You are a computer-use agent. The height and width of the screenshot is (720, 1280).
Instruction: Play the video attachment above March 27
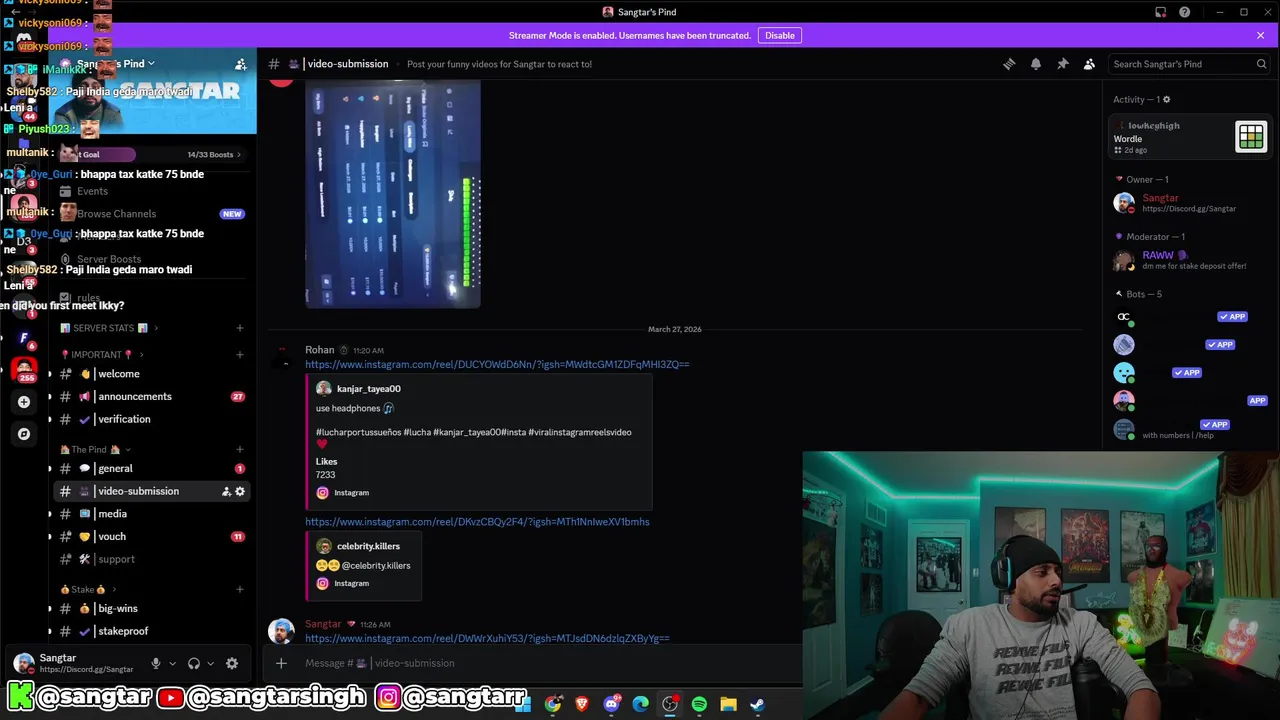393,194
